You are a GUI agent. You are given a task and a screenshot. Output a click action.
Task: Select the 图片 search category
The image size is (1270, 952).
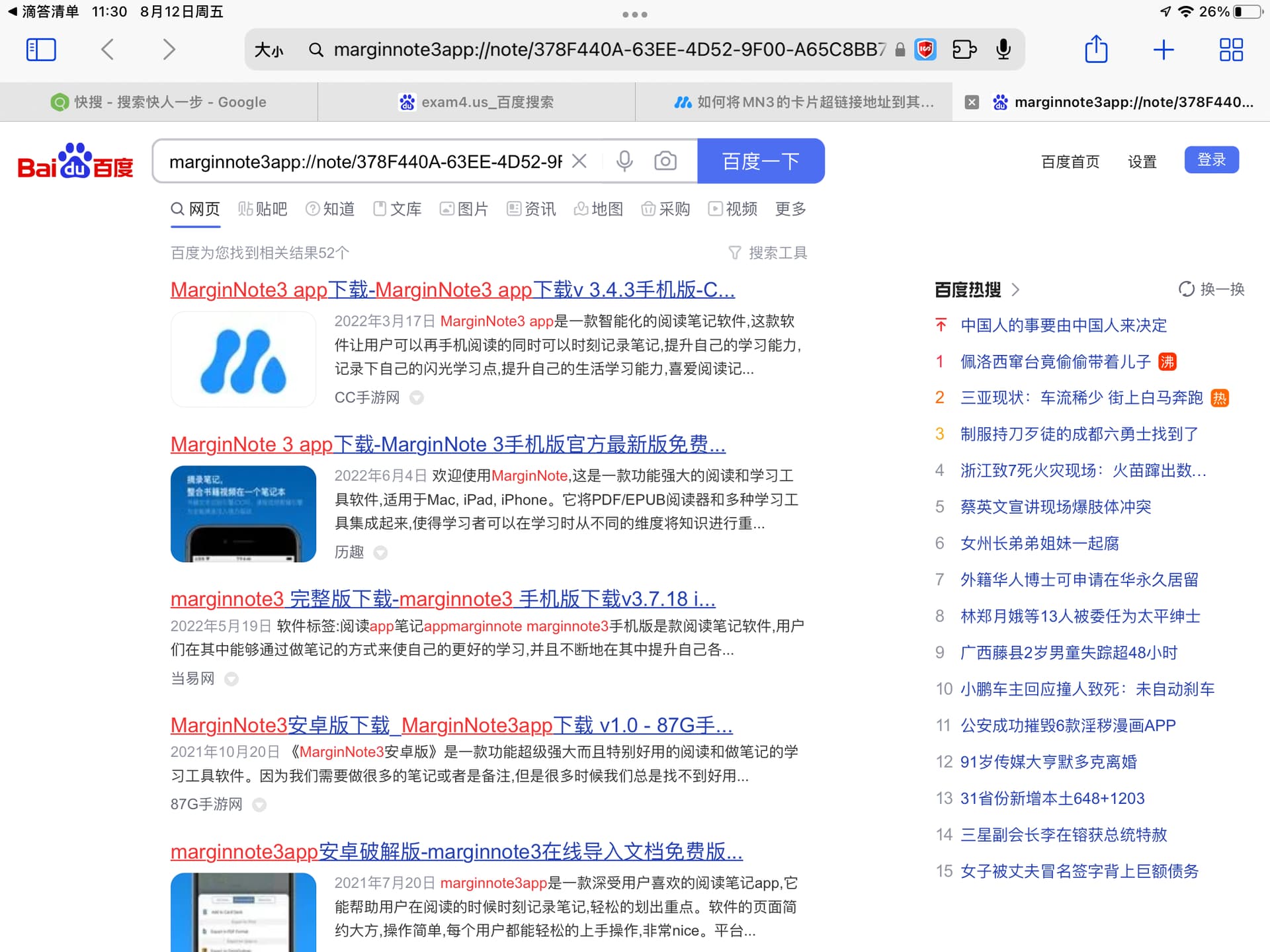tap(464, 210)
